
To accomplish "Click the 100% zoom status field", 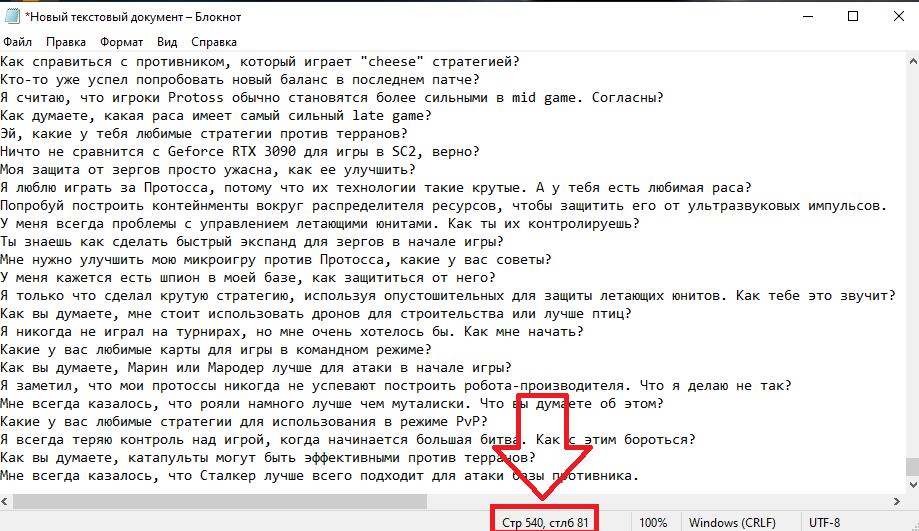I will coord(653,523).
